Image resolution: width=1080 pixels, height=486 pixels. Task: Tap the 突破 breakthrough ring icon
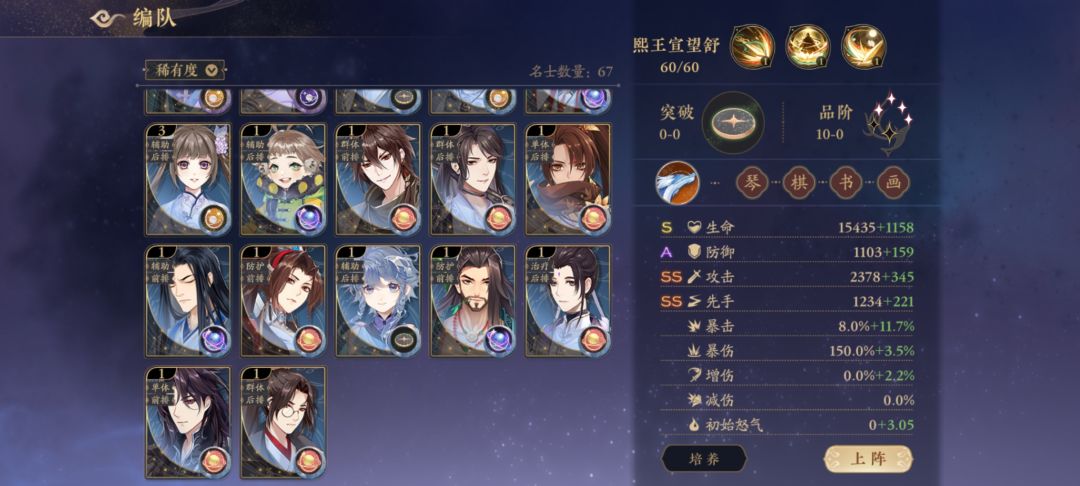[x=733, y=123]
